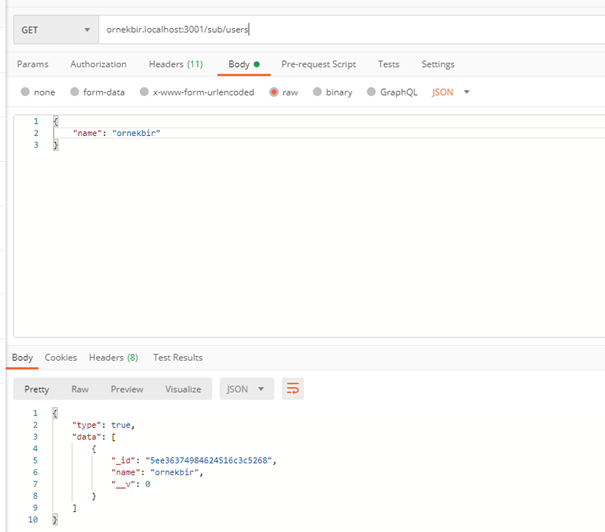This screenshot has height=532, width=605.
Task: Expand the response JSON format dropdown
Action: coord(246,389)
